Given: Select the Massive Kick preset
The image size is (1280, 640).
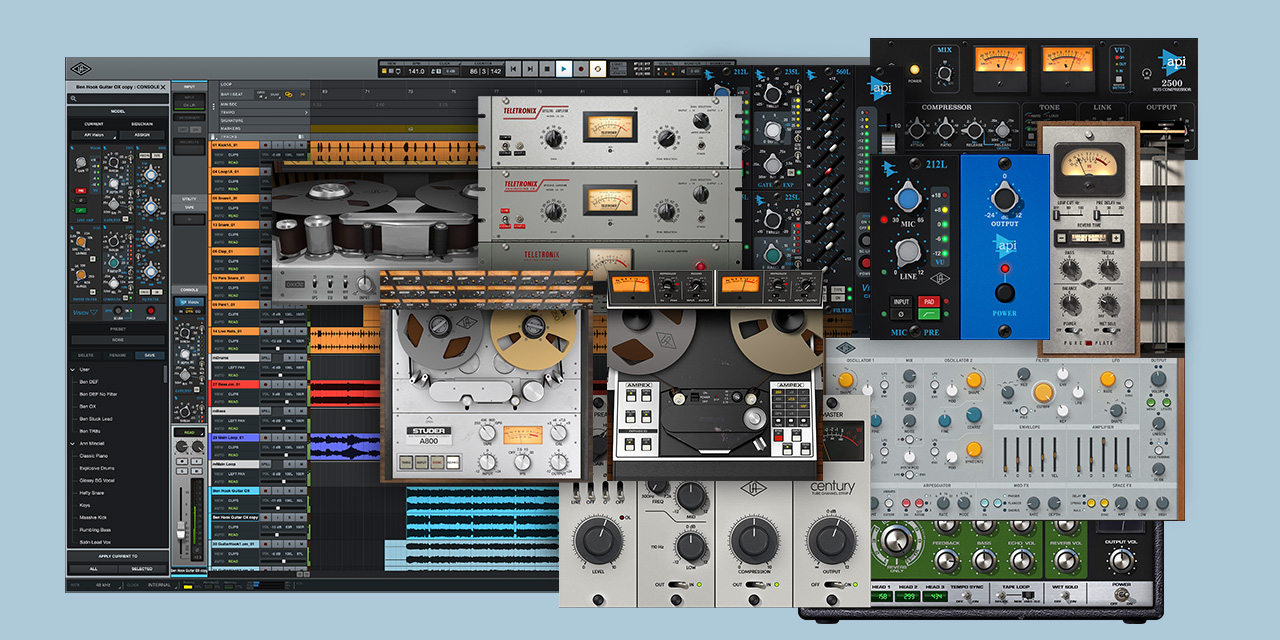Looking at the screenshot, I should tap(95, 516).
